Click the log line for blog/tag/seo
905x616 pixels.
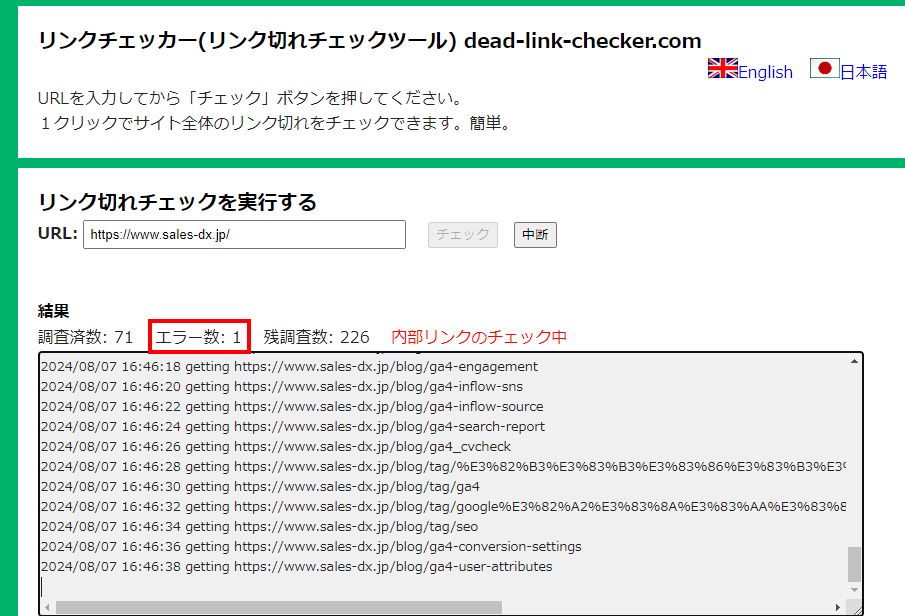pyautogui.click(x=259, y=527)
